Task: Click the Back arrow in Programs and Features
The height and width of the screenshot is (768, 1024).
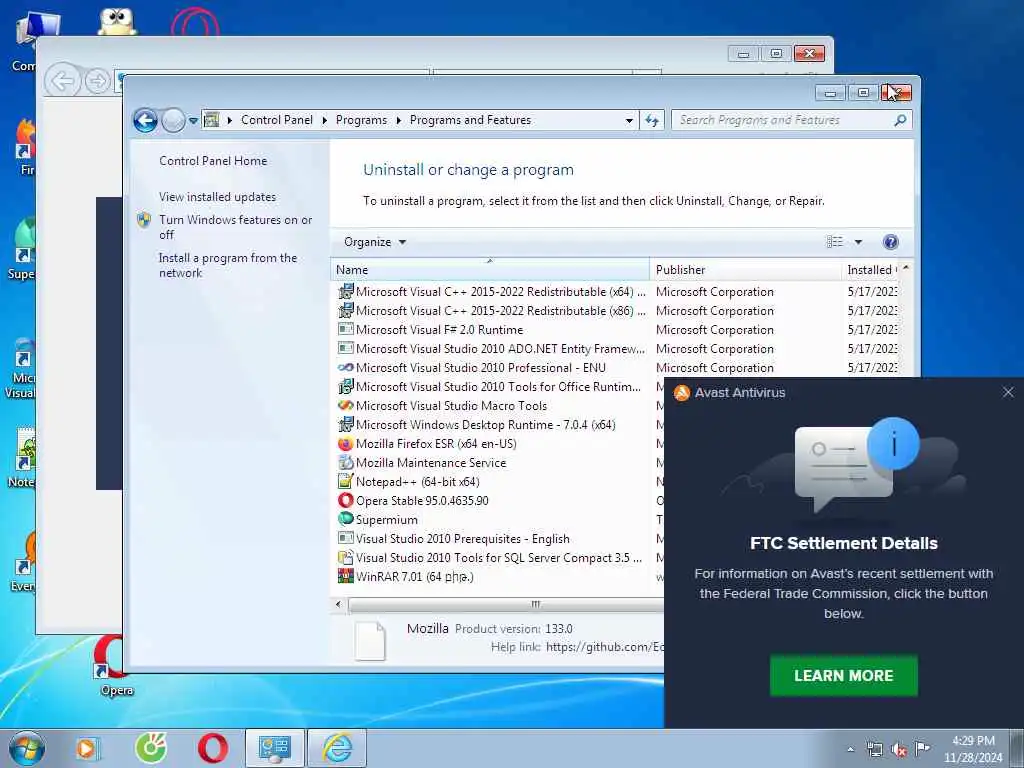Action: (x=145, y=120)
